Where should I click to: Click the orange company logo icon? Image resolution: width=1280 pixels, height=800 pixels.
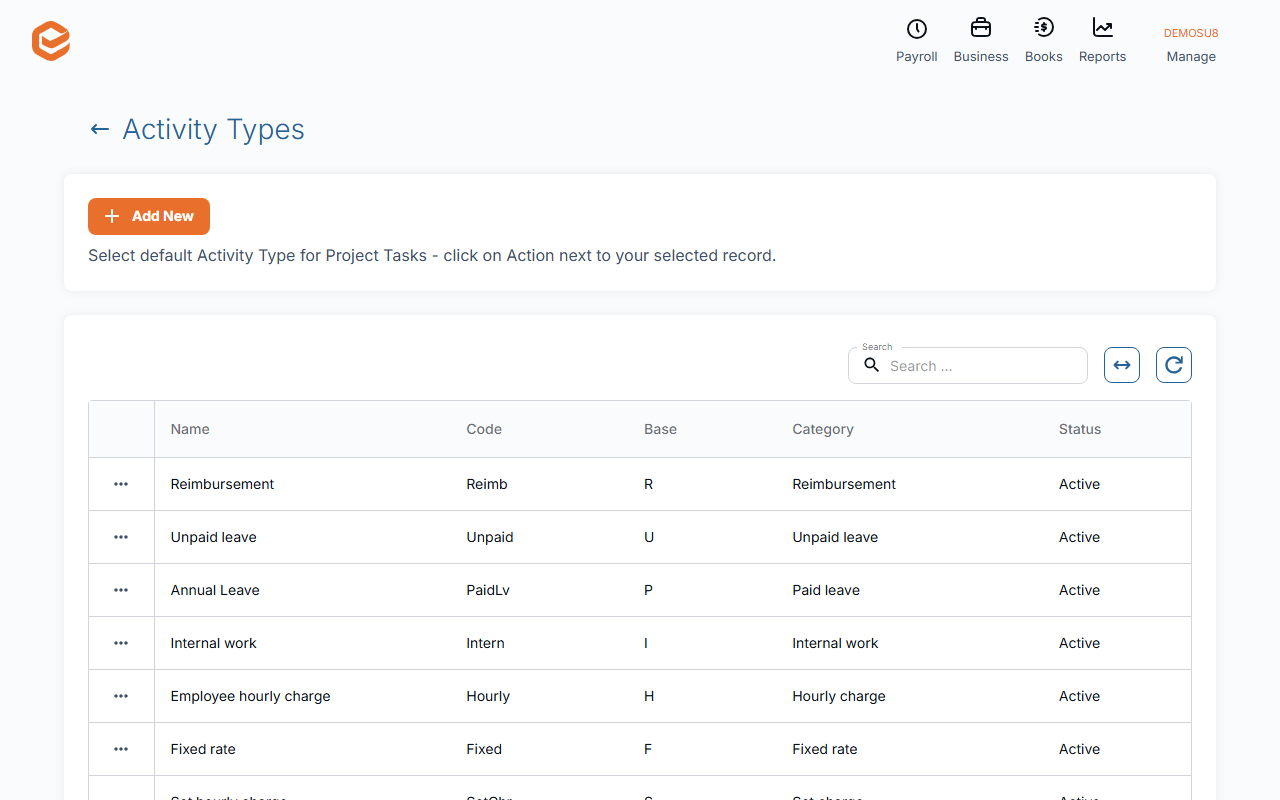coord(51,42)
